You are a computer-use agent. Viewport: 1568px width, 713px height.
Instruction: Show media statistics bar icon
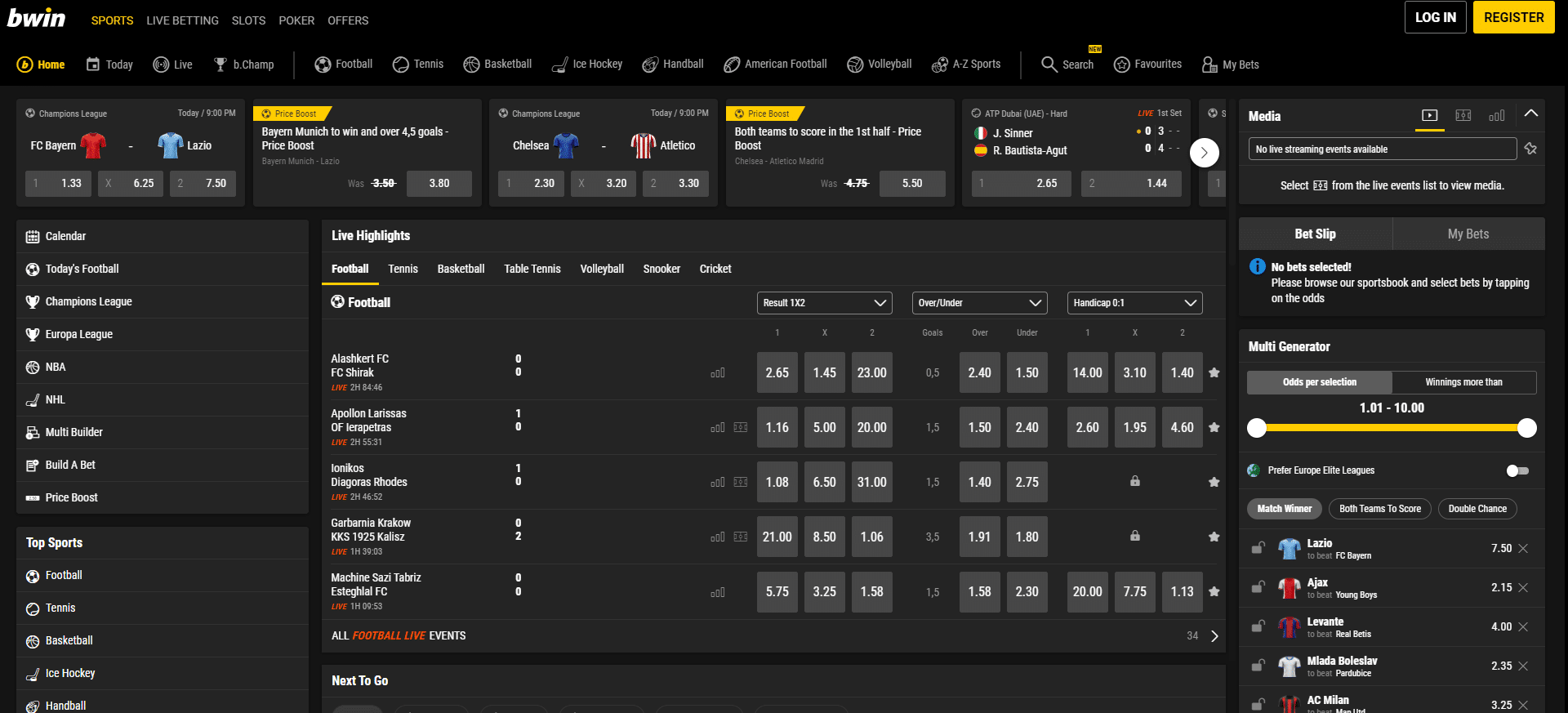click(1497, 116)
